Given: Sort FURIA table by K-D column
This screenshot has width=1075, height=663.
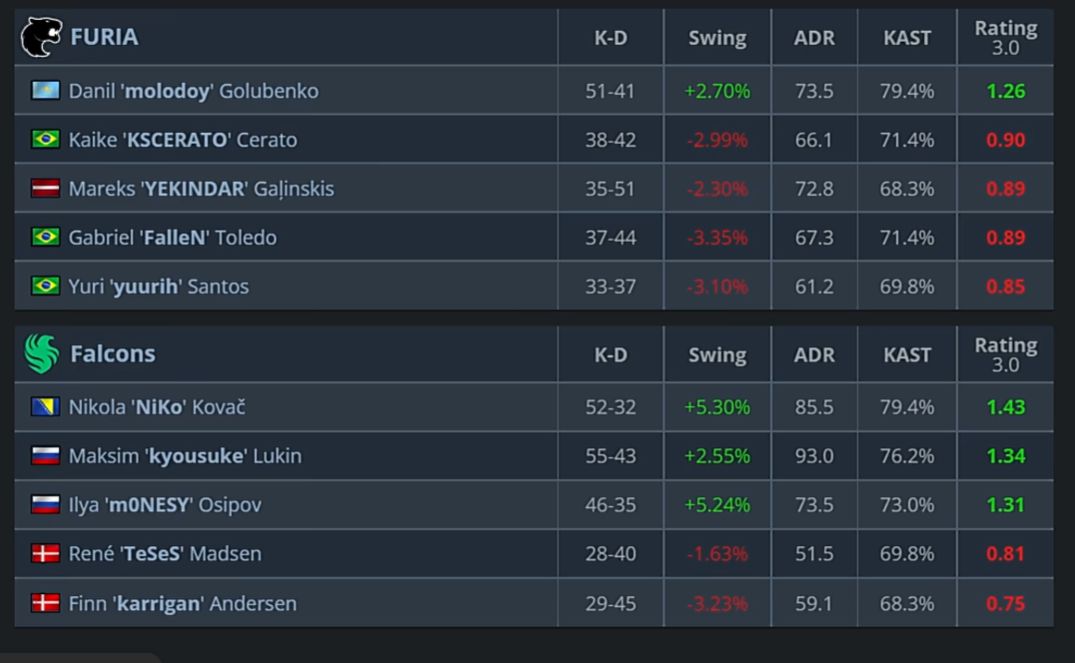Looking at the screenshot, I should [610, 38].
